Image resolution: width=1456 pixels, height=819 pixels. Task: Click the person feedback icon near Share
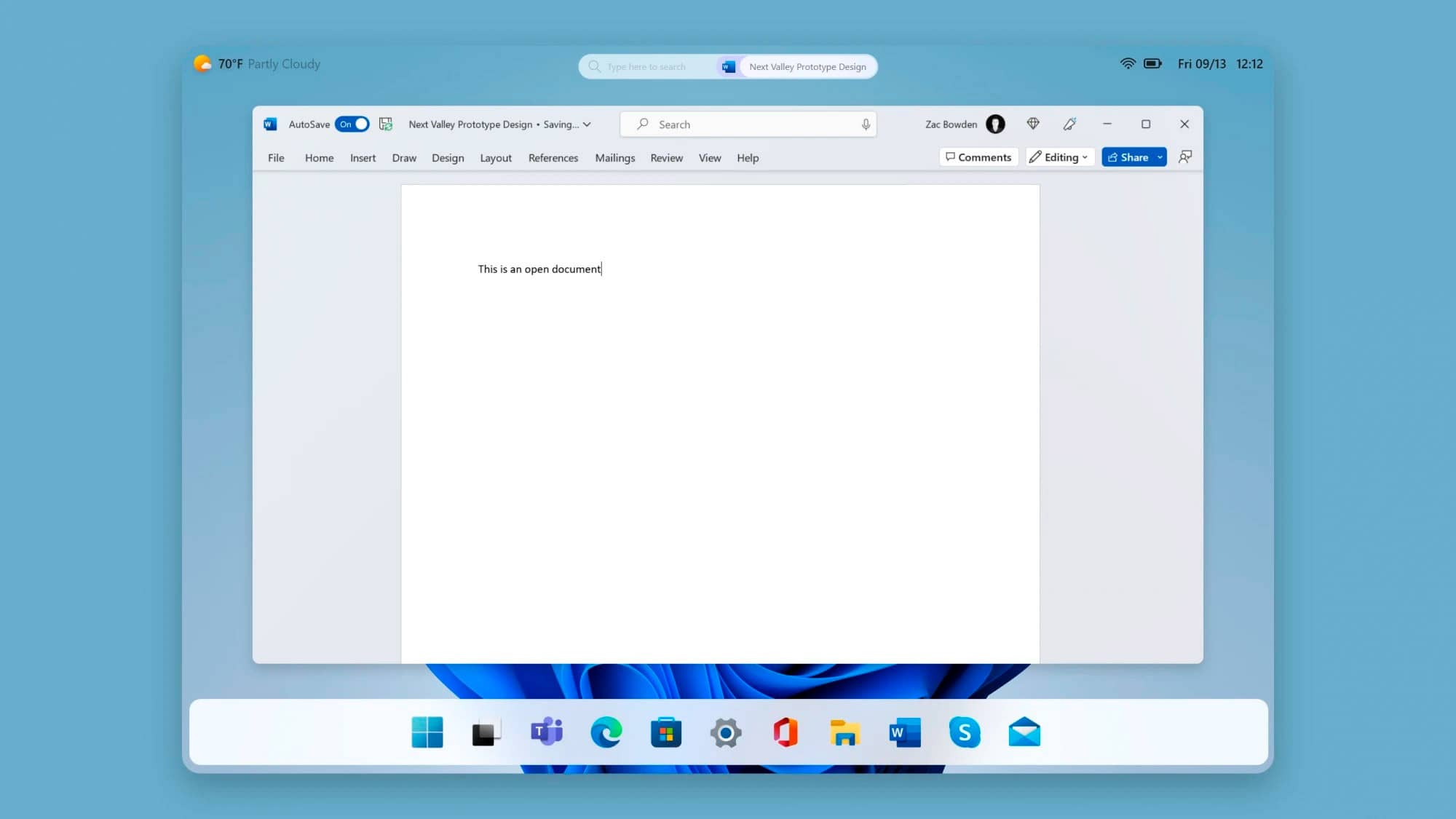1185,157
